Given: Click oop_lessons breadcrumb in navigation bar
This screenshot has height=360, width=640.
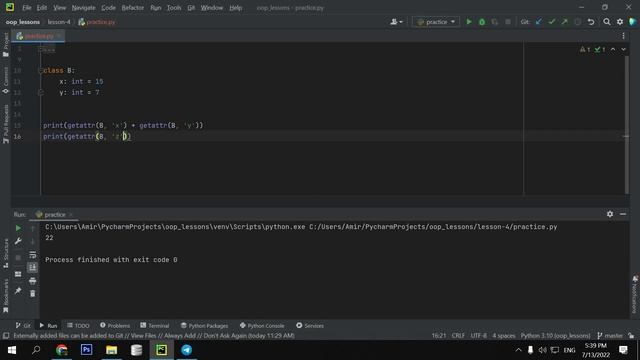Looking at the screenshot, I should (22, 22).
